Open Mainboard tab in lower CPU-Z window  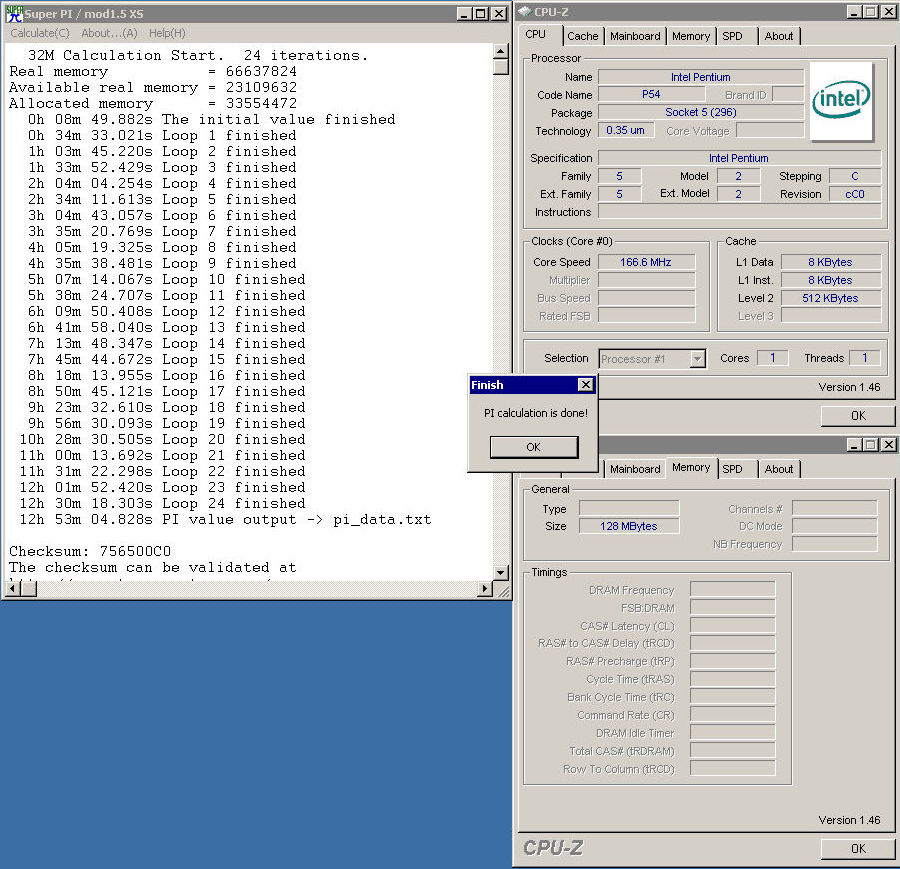click(635, 469)
